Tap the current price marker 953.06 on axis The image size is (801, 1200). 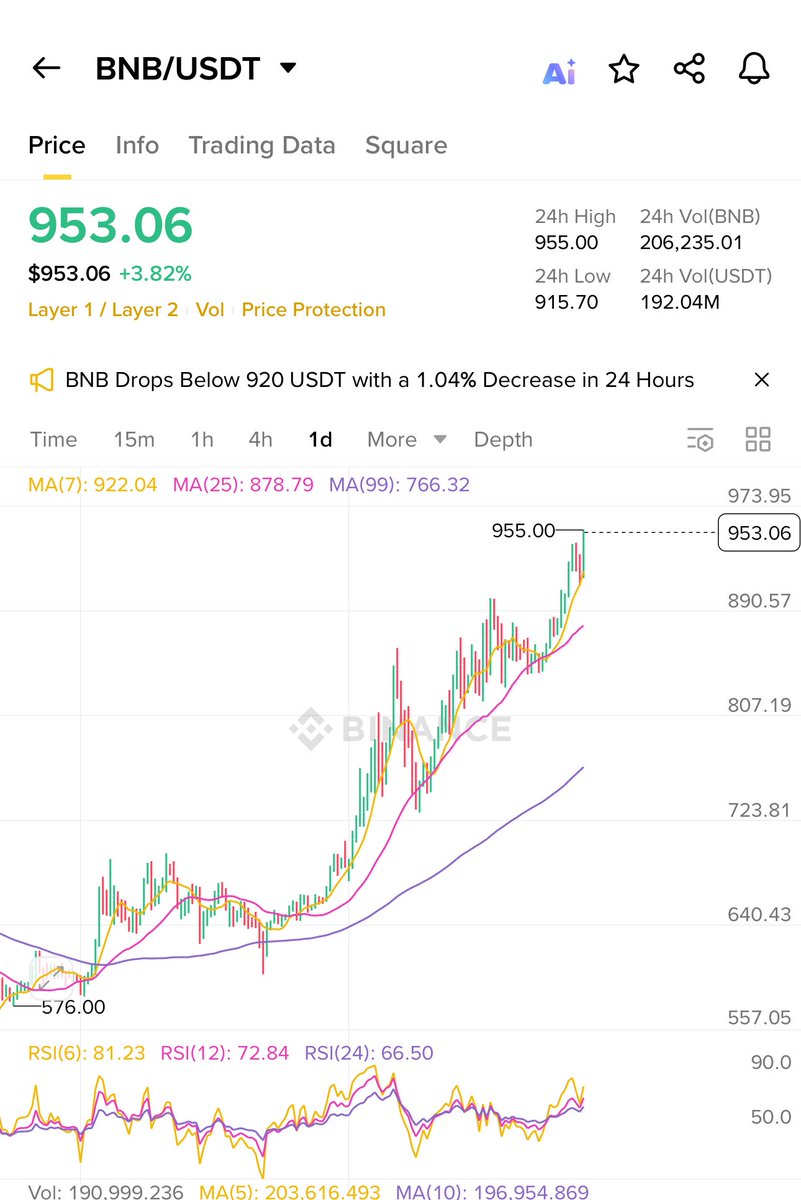(x=760, y=533)
